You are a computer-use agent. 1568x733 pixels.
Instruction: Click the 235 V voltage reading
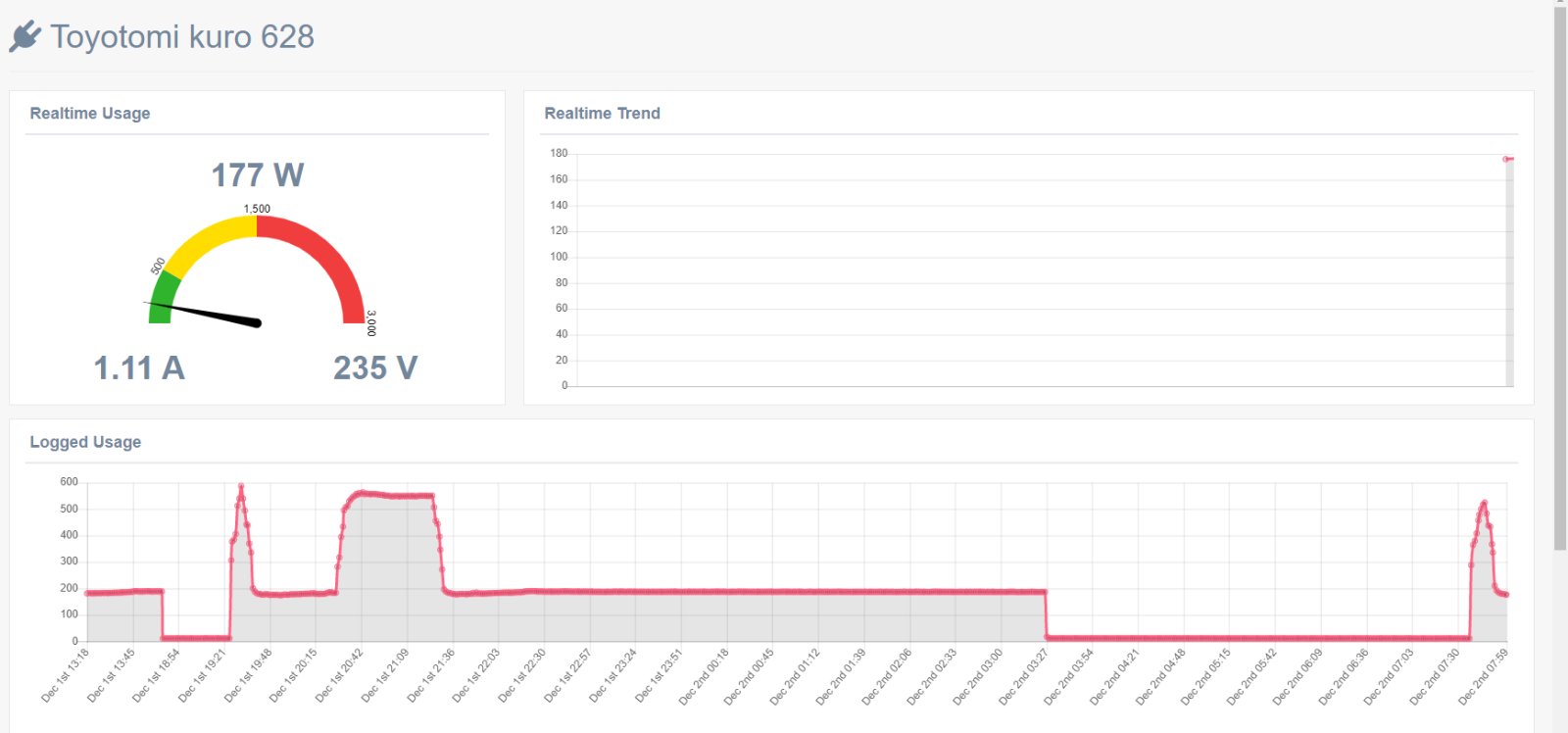(x=375, y=368)
